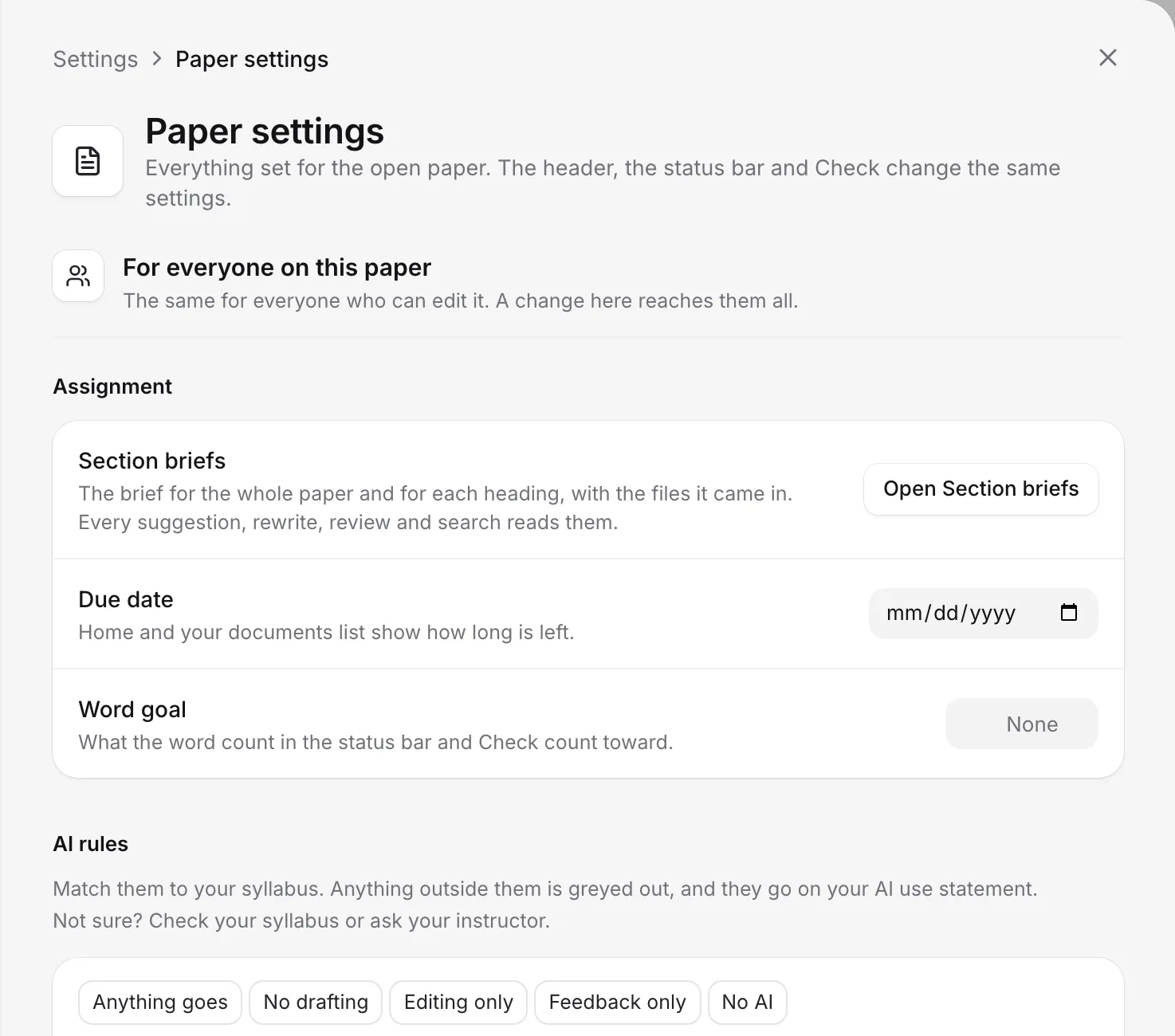Set the Word goal value field

tap(1022, 724)
